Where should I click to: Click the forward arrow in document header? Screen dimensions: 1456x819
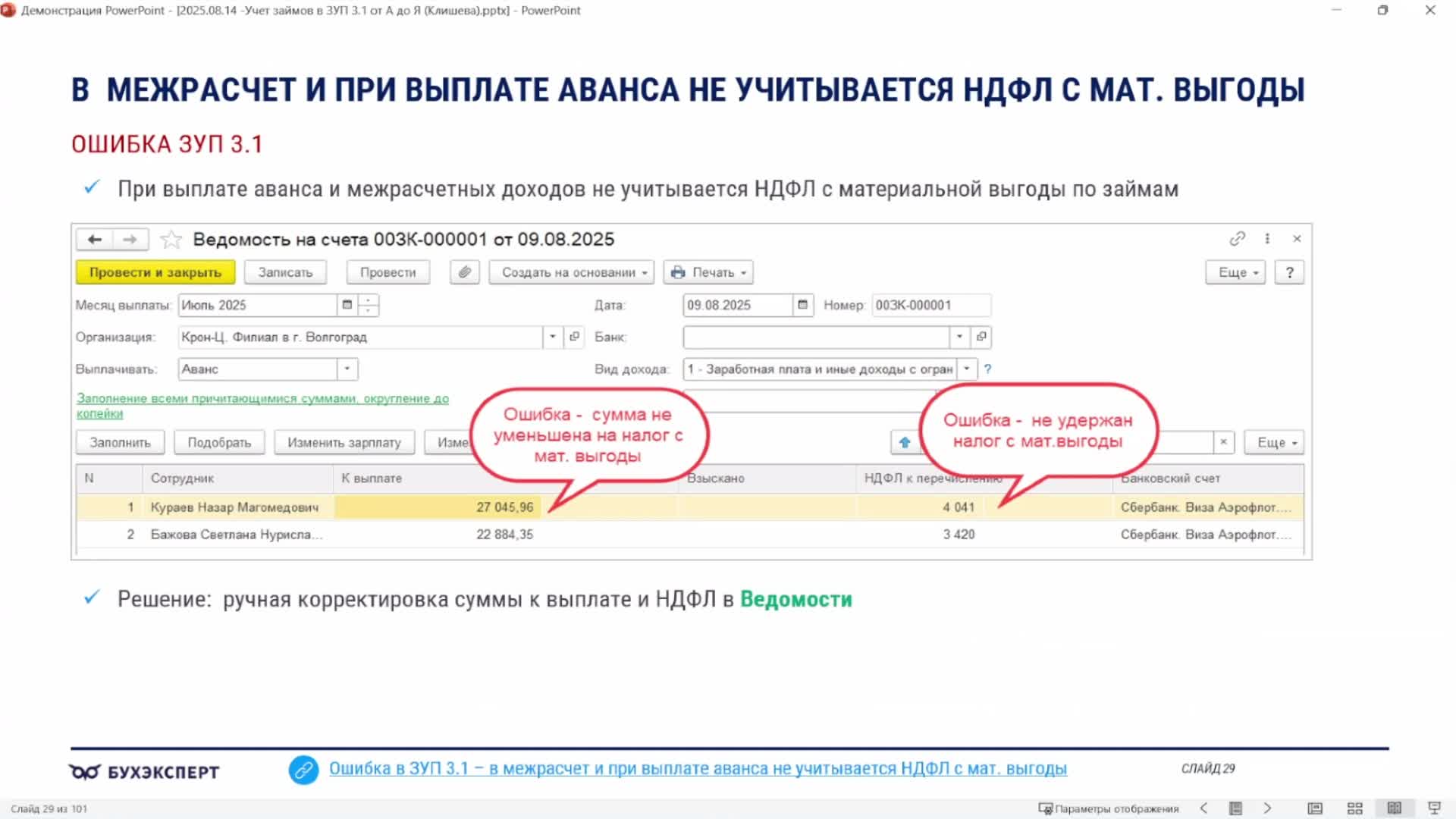[x=130, y=240]
